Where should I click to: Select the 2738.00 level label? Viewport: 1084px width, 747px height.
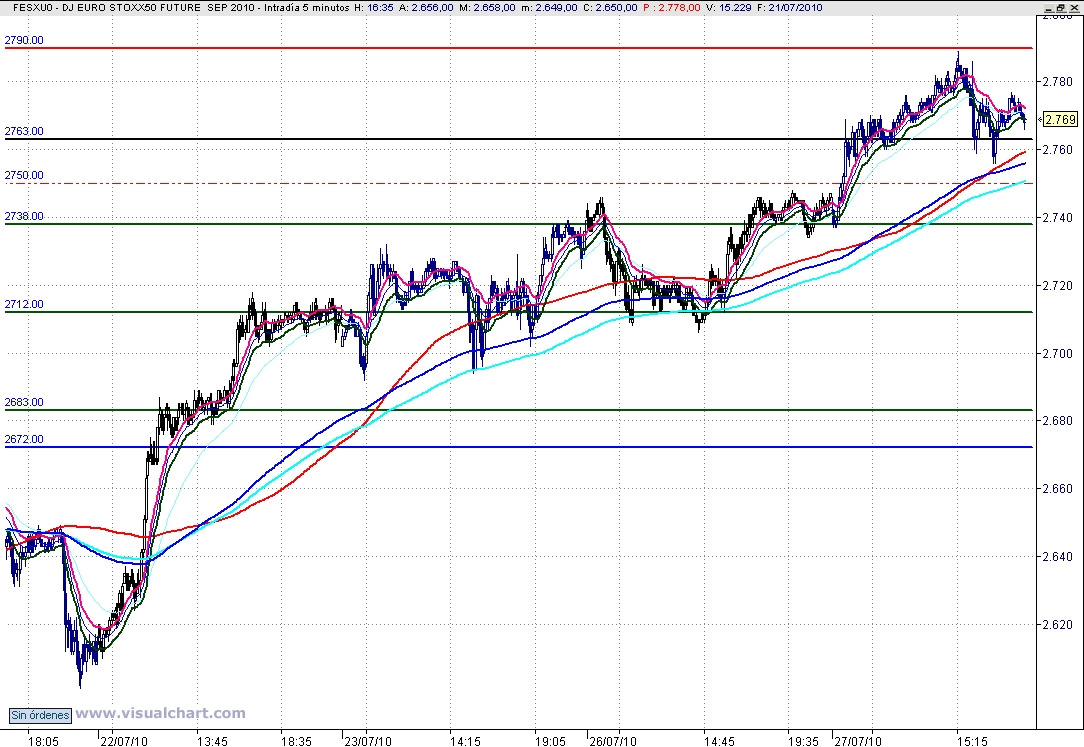(x=24, y=216)
